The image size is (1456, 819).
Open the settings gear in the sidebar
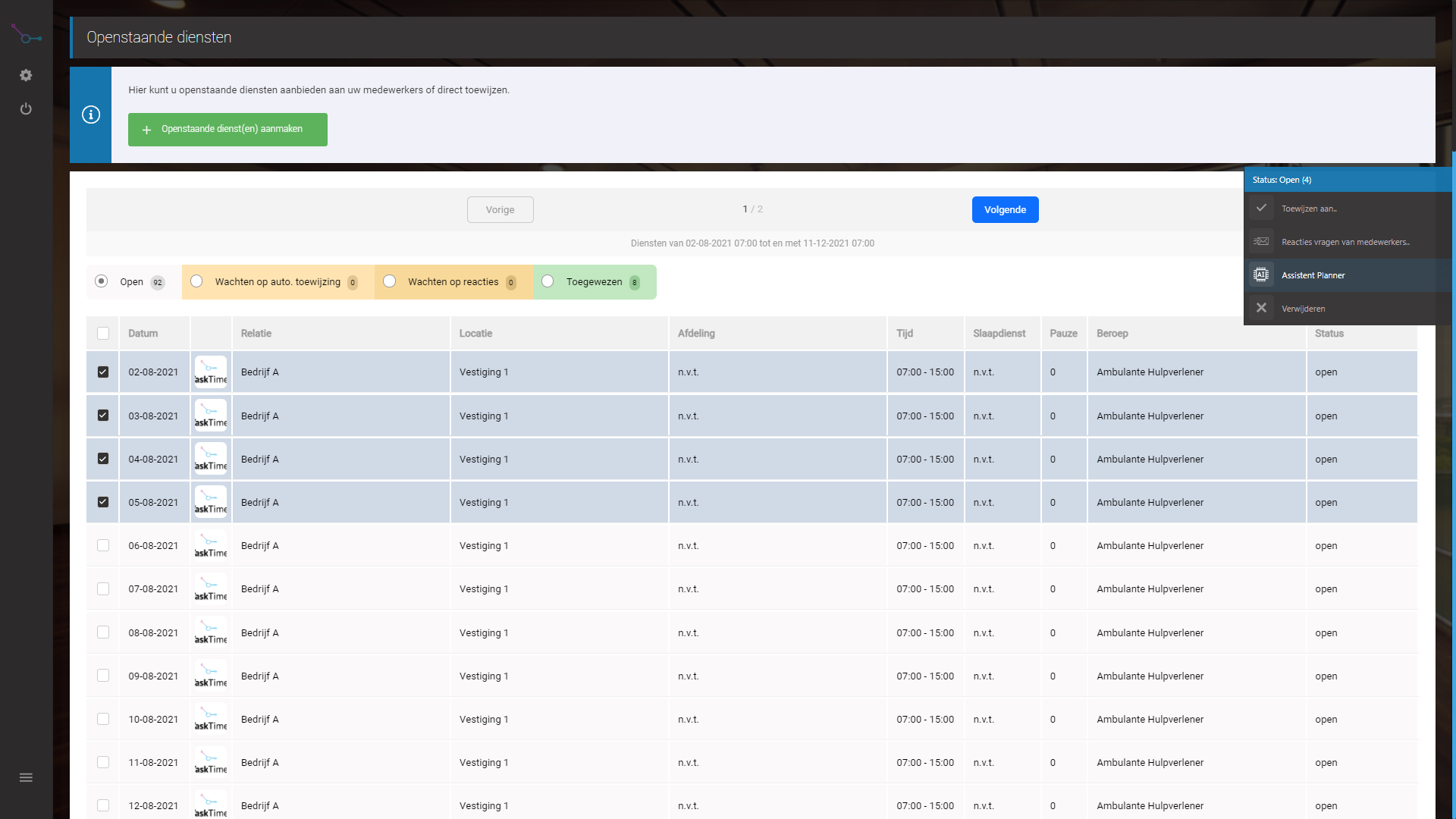click(x=26, y=75)
